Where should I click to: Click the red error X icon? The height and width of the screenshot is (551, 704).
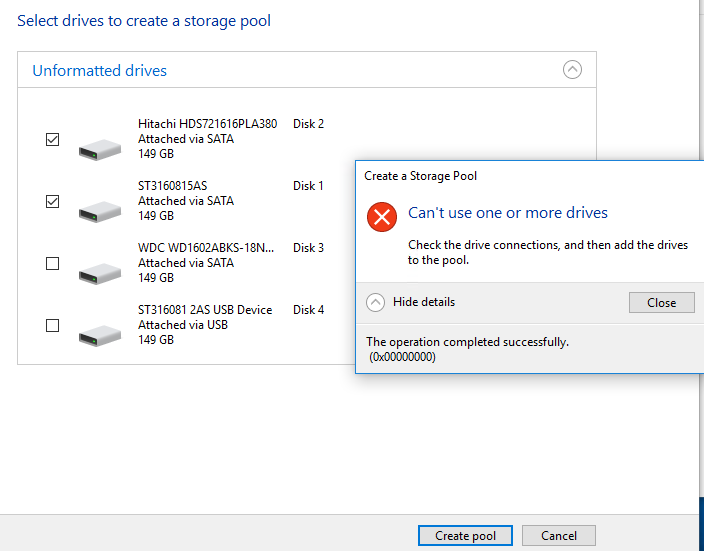pos(382,217)
